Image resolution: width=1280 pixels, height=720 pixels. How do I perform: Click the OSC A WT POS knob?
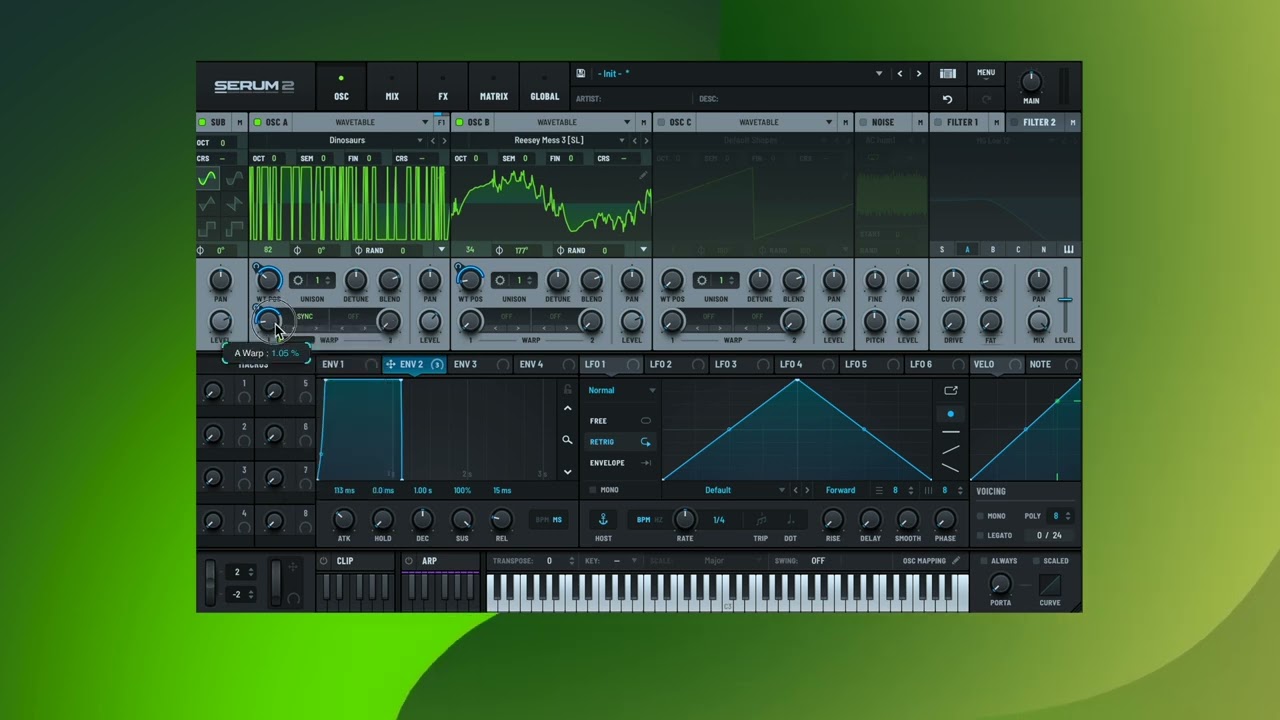(268, 281)
